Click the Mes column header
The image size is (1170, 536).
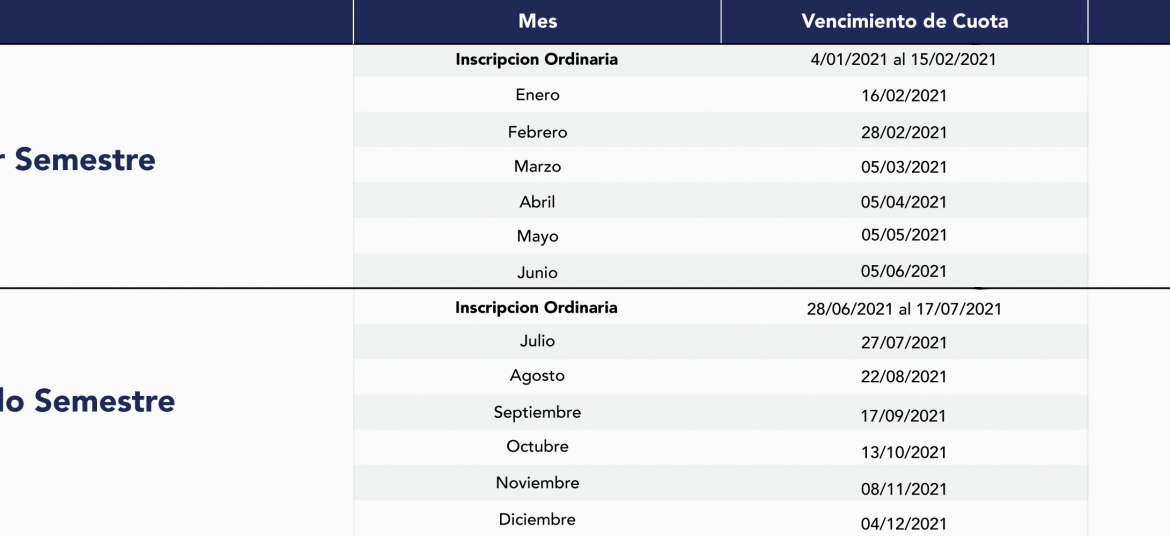click(537, 22)
